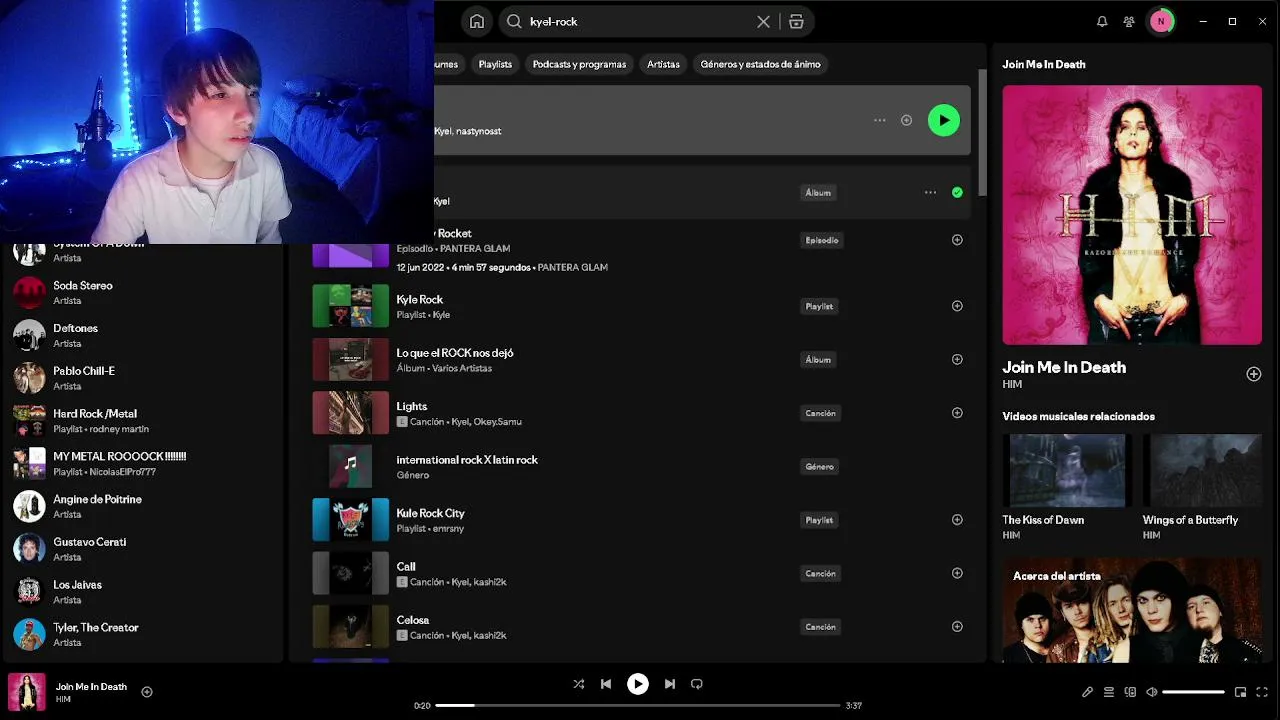
Task: Add the song Lights to liked songs
Action: click(x=957, y=413)
